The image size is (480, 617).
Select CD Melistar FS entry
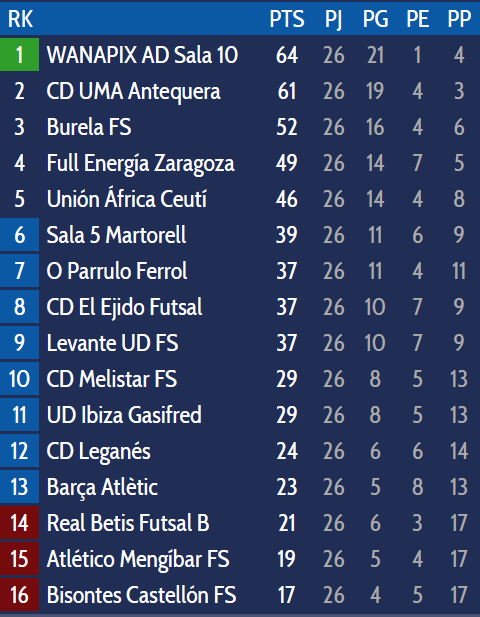coord(112,379)
